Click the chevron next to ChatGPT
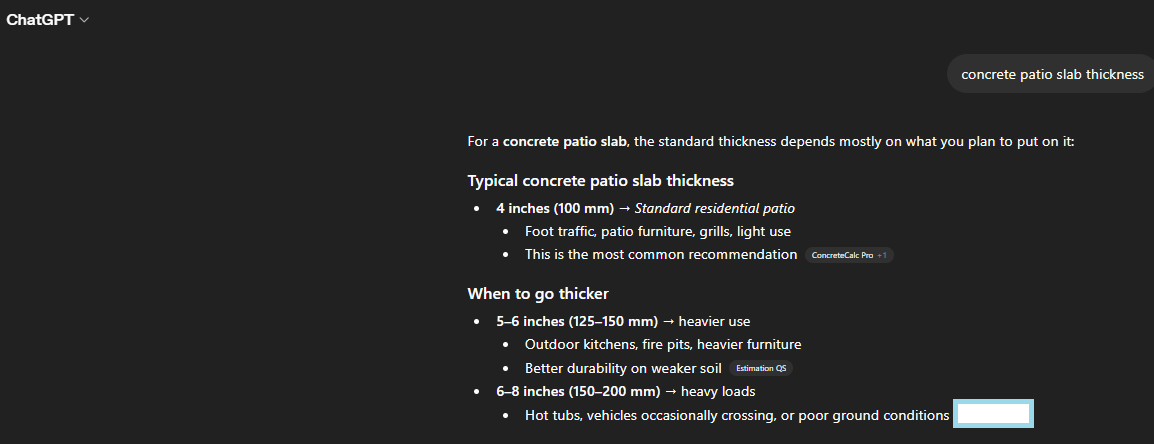Image resolution: width=1154 pixels, height=444 pixels. (85, 21)
